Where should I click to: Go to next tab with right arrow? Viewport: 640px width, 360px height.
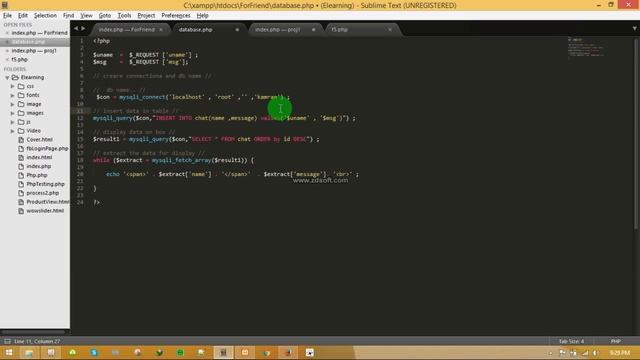pyautogui.click(x=83, y=29)
